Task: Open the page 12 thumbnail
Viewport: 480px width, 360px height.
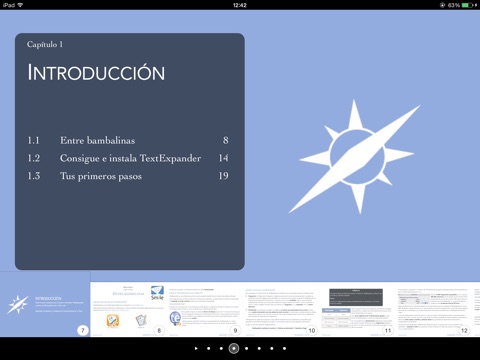Action: pyautogui.click(x=434, y=309)
